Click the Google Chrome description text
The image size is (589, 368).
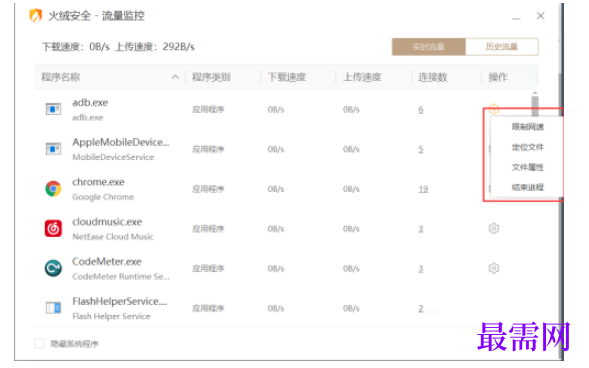pyautogui.click(x=103, y=197)
